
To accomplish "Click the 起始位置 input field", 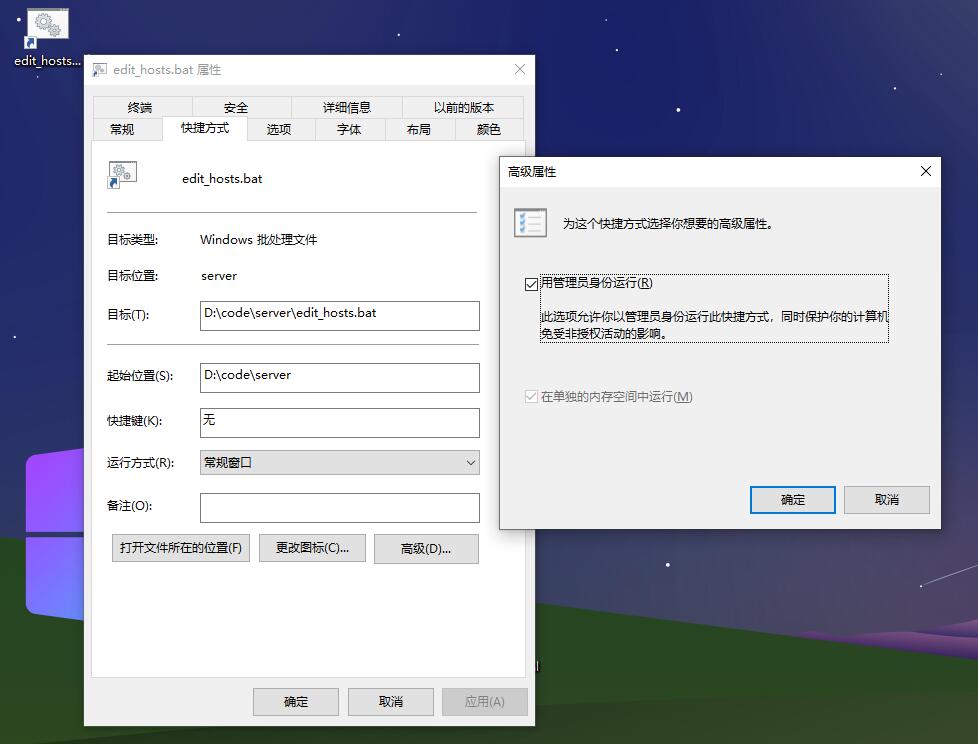I will click(340, 378).
